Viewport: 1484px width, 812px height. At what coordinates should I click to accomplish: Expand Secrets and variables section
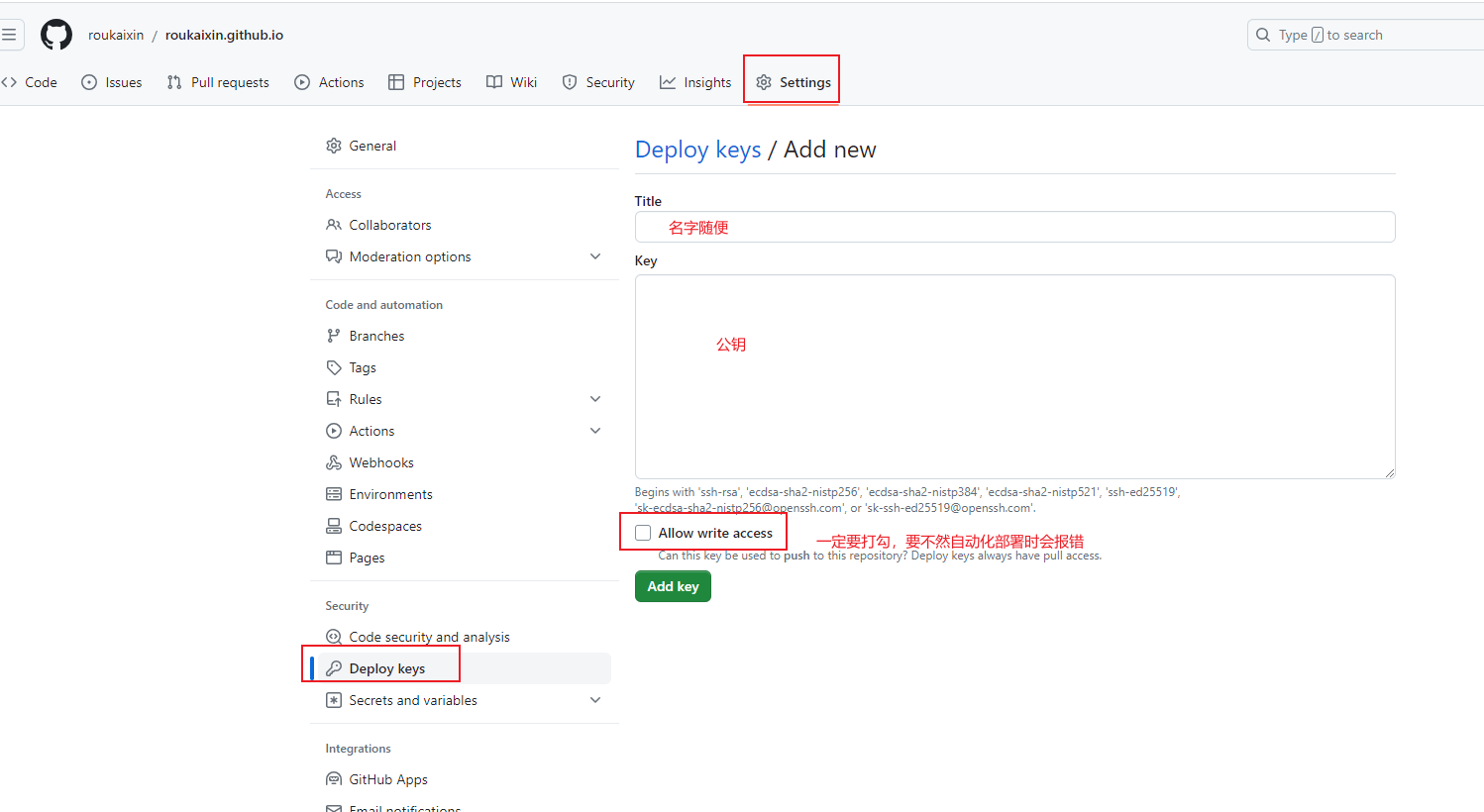coord(595,700)
